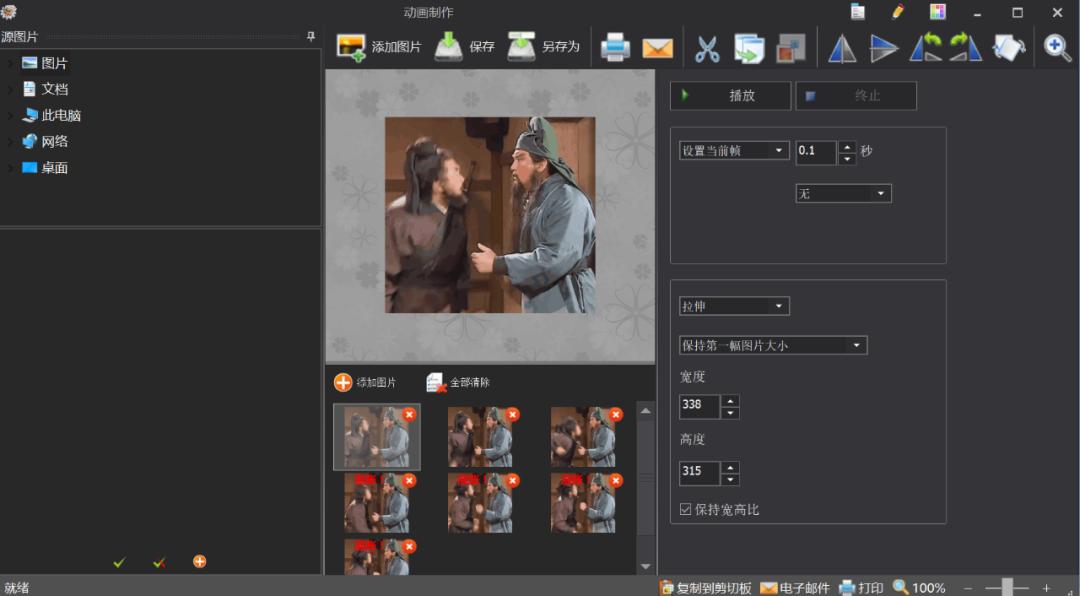
Task: Expand the 图片 folder tree node
Action: click(x=10, y=63)
